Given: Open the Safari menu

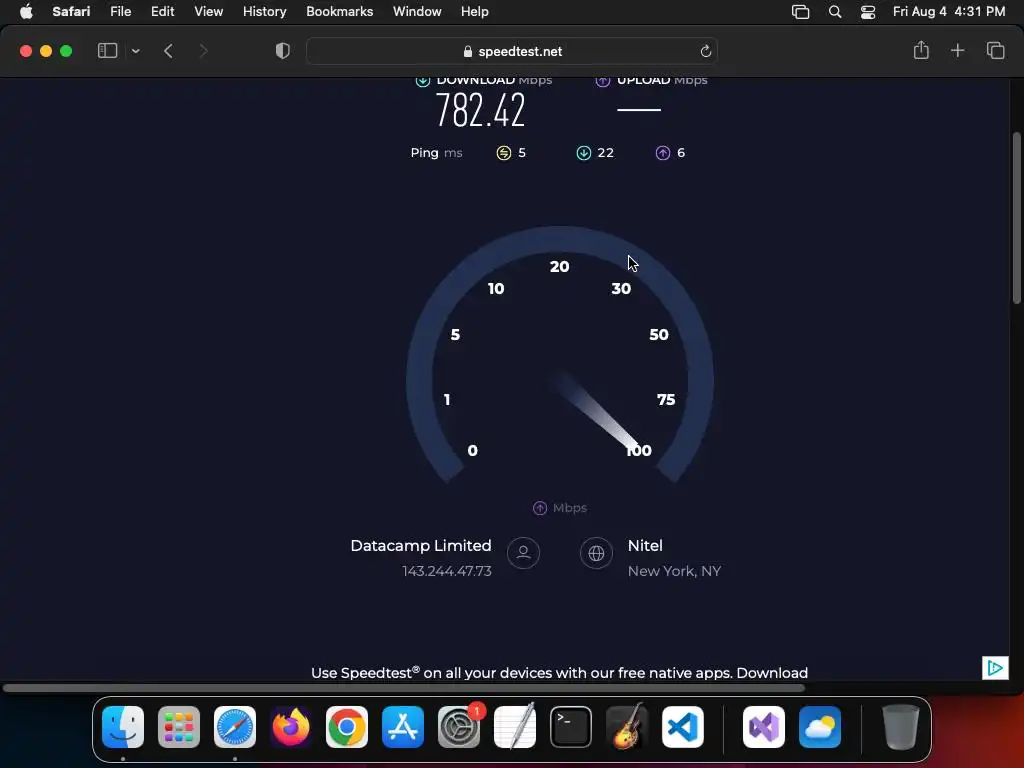Looking at the screenshot, I should (71, 12).
